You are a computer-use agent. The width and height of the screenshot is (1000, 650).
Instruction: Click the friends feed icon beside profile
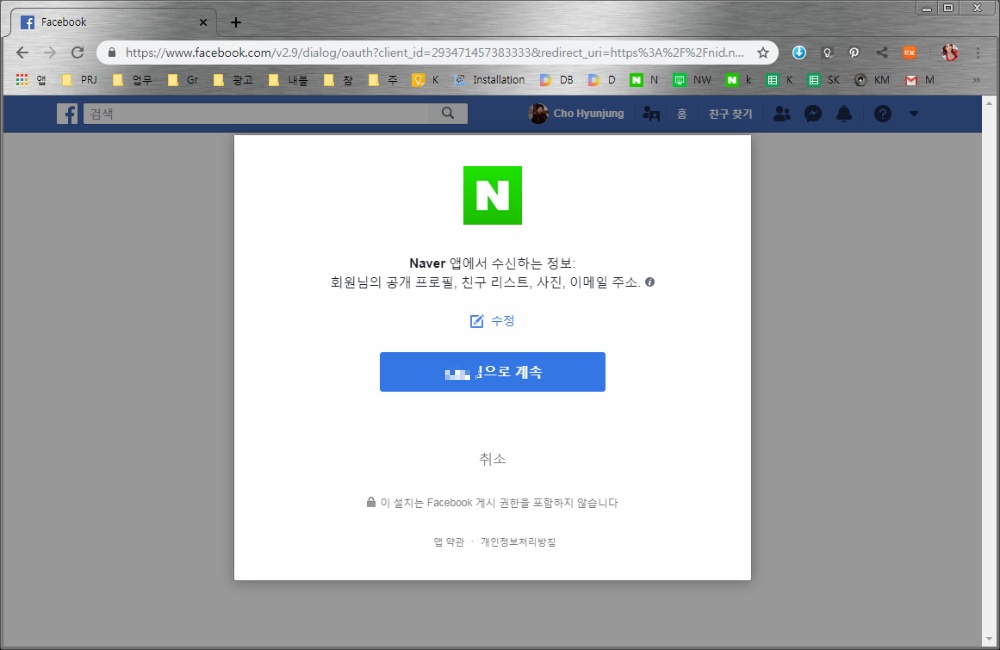pyautogui.click(x=651, y=114)
